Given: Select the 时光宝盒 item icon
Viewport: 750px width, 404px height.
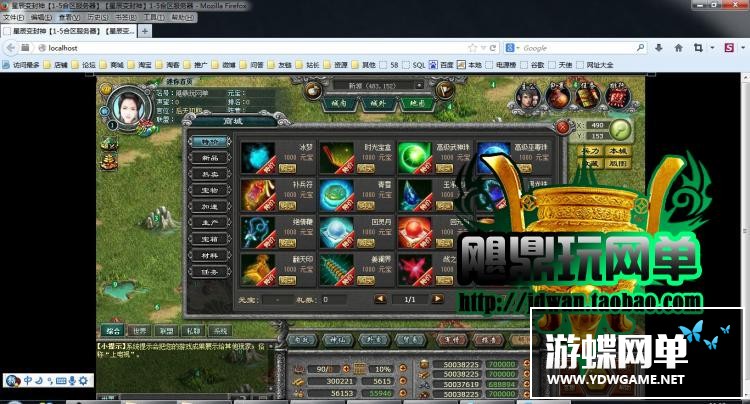Looking at the screenshot, I should 337,157.
